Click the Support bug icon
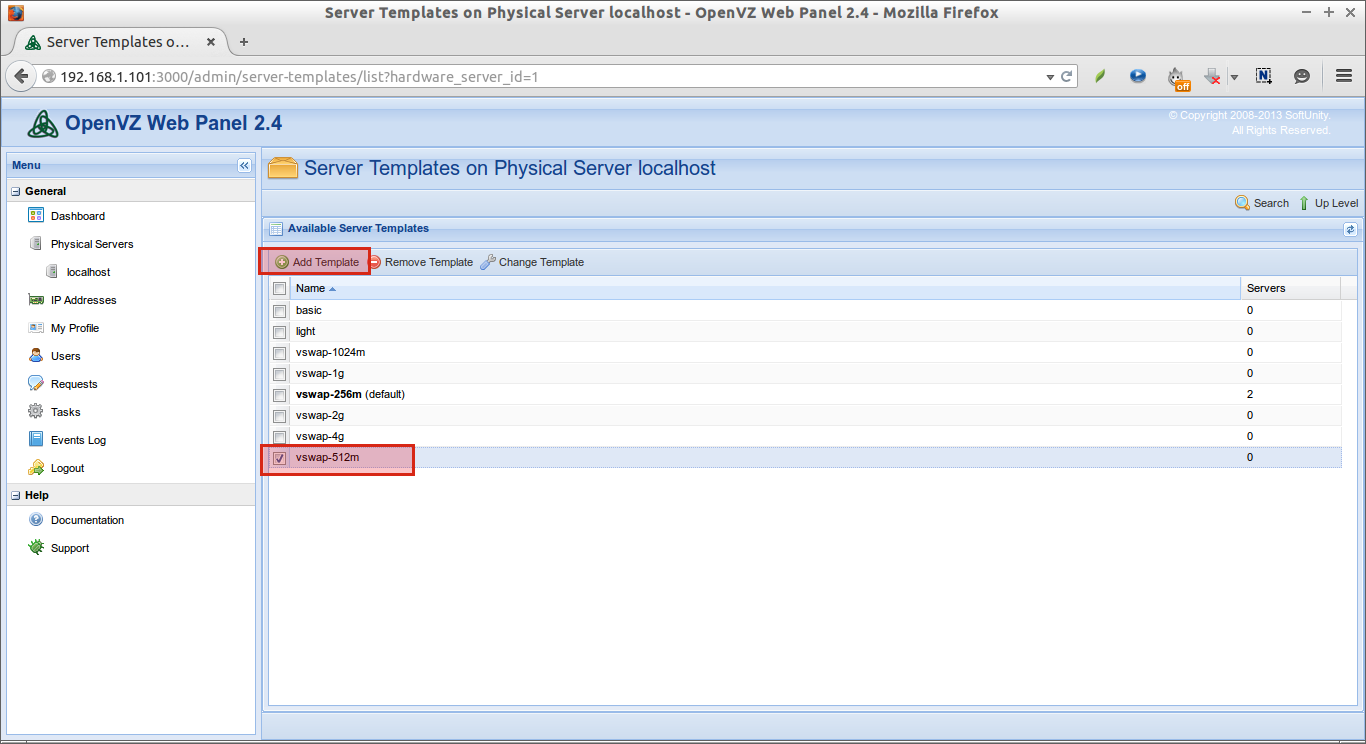1366x744 pixels. coord(36,547)
